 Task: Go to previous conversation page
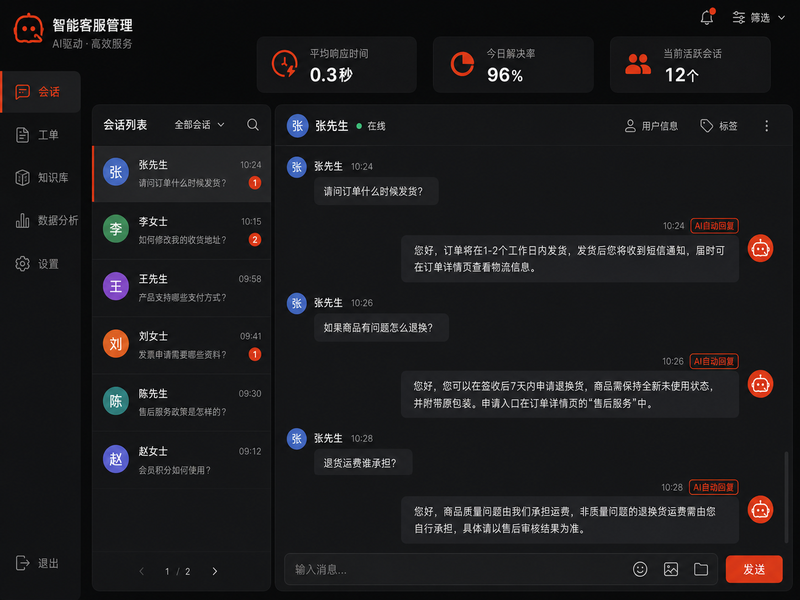tap(142, 571)
